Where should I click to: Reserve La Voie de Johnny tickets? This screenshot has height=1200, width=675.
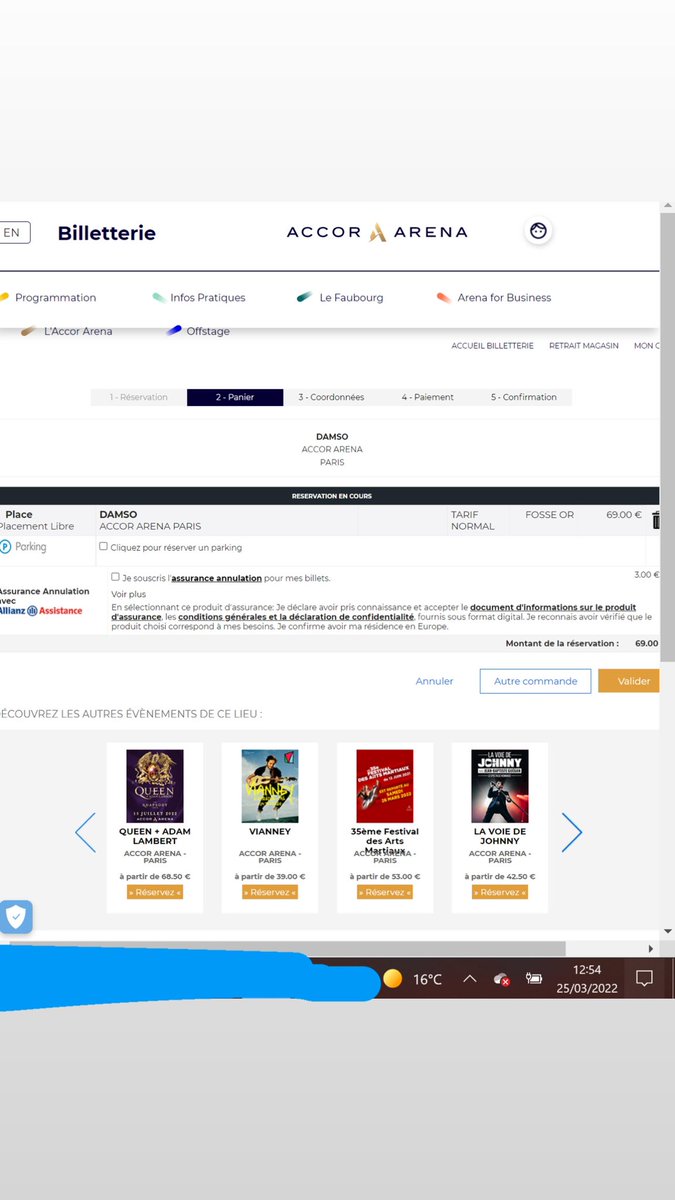tap(500, 892)
